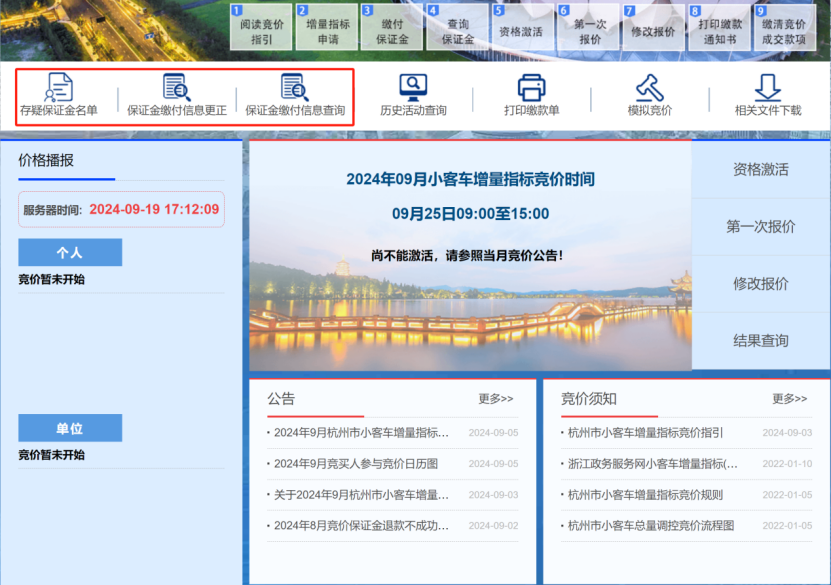The height and width of the screenshot is (585, 831).
Task: Click step 8 打印缴款通知书
Action: (x=719, y=30)
